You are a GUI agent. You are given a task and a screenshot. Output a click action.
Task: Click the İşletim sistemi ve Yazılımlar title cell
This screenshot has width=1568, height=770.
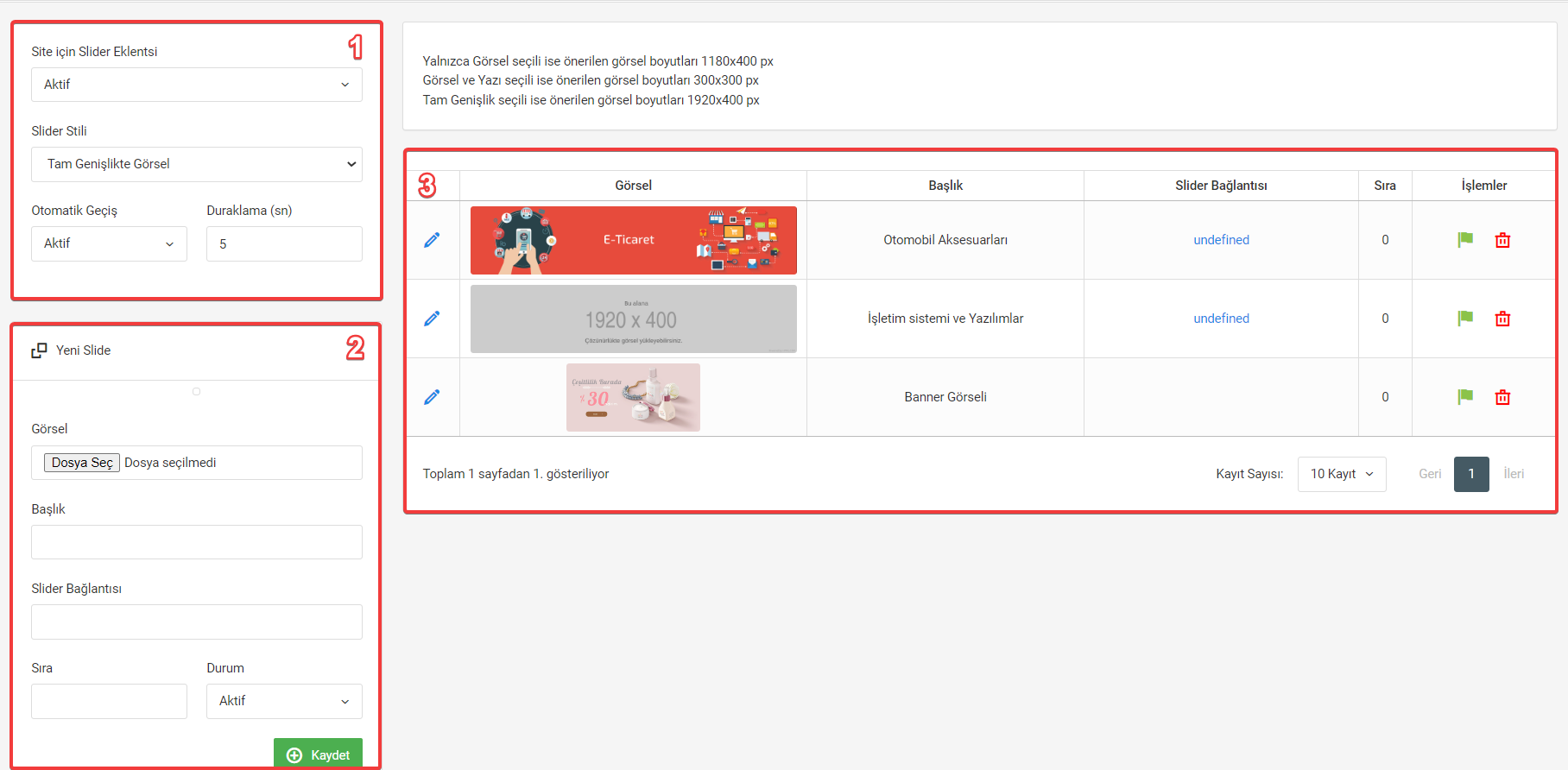pyautogui.click(x=945, y=319)
